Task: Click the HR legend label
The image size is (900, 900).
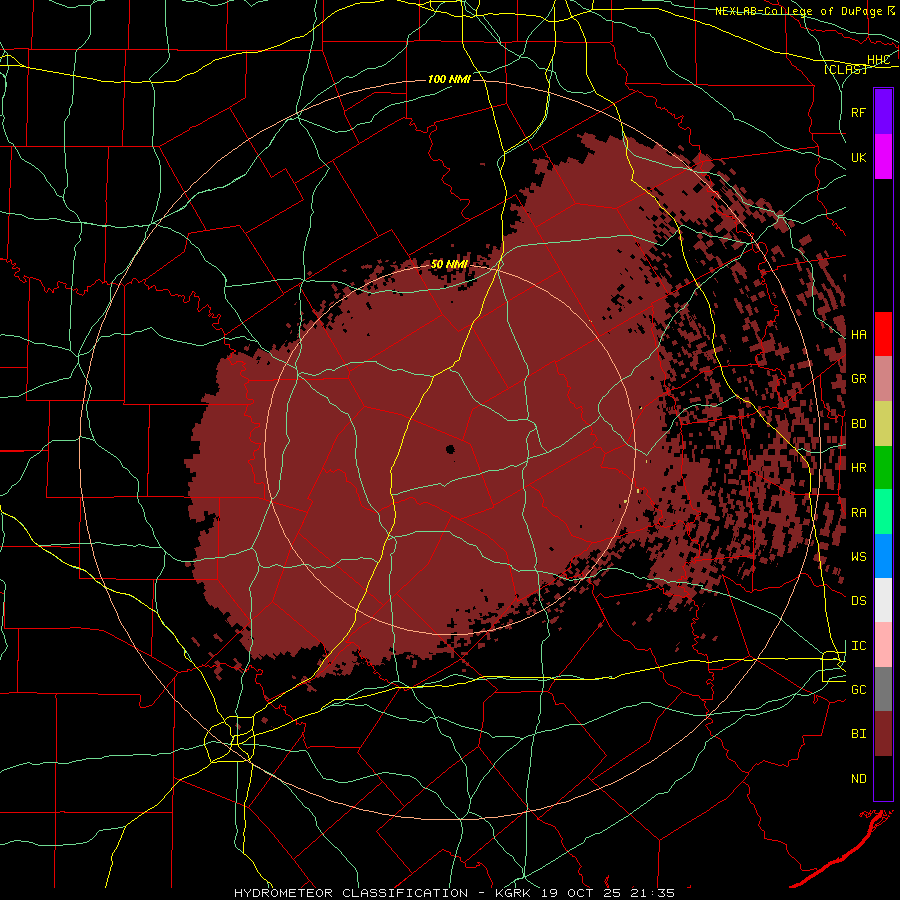Action: point(859,468)
